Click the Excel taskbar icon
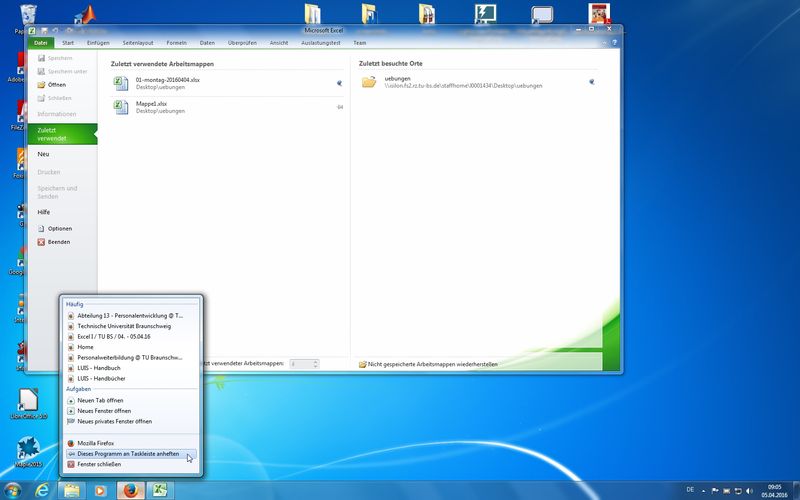The image size is (800, 500). (x=157, y=491)
